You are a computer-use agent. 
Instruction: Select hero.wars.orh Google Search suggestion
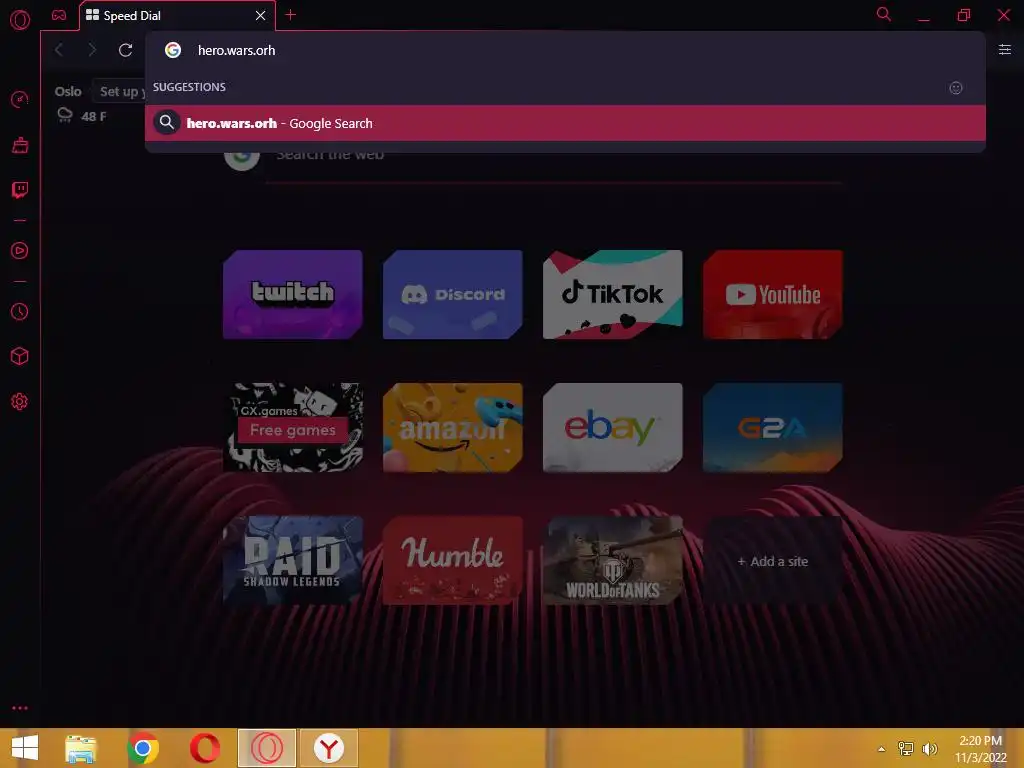coord(565,123)
